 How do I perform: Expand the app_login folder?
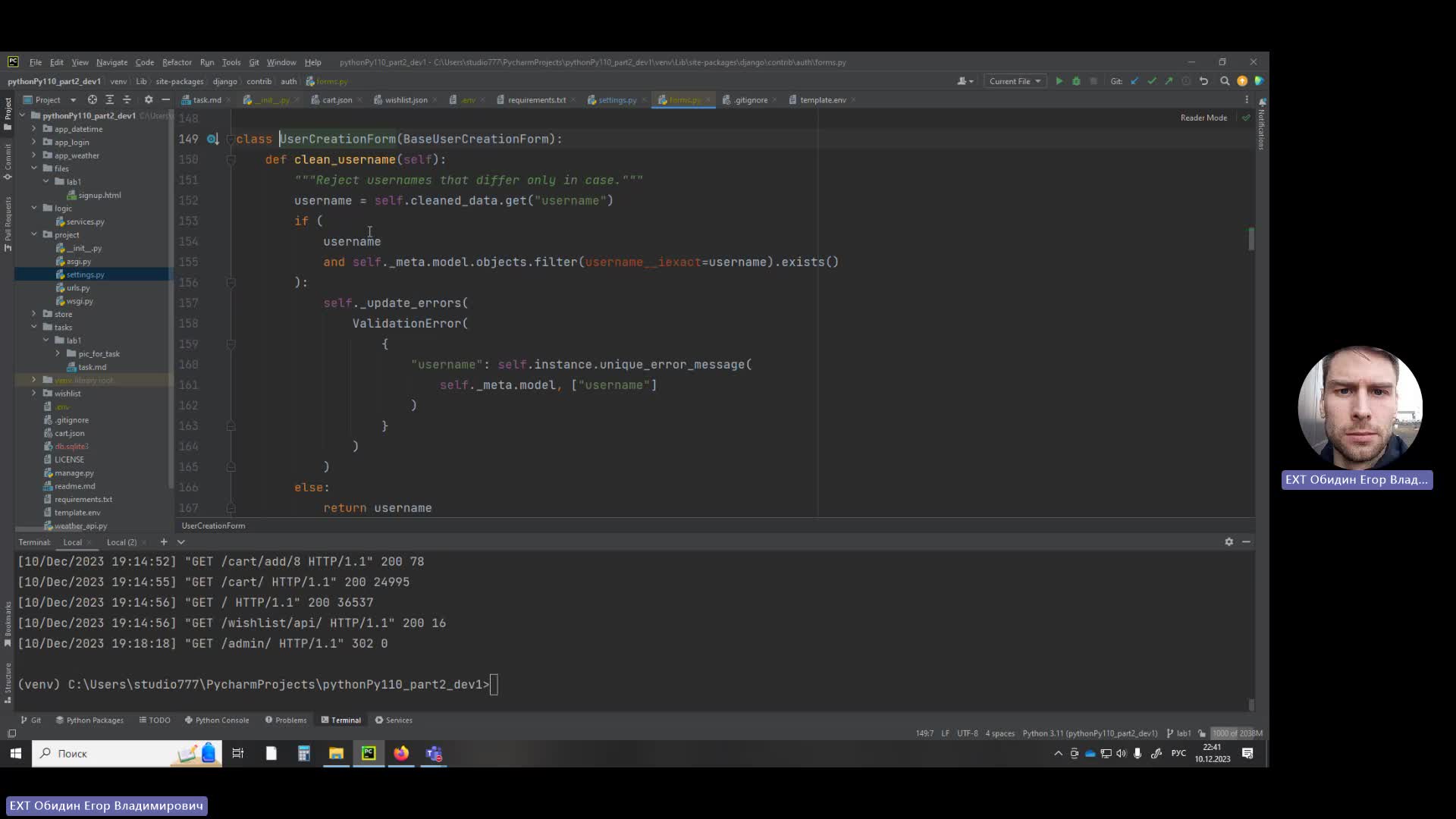33,142
